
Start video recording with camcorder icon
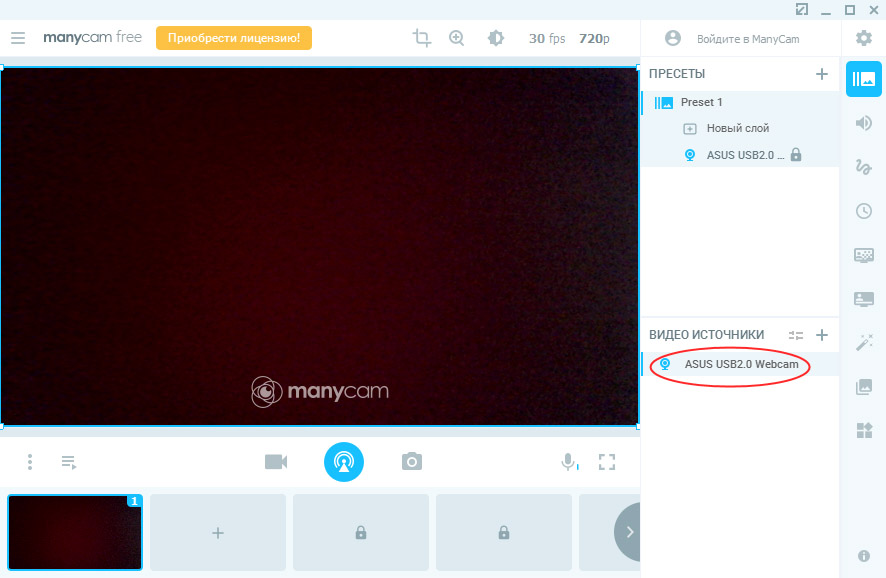276,462
